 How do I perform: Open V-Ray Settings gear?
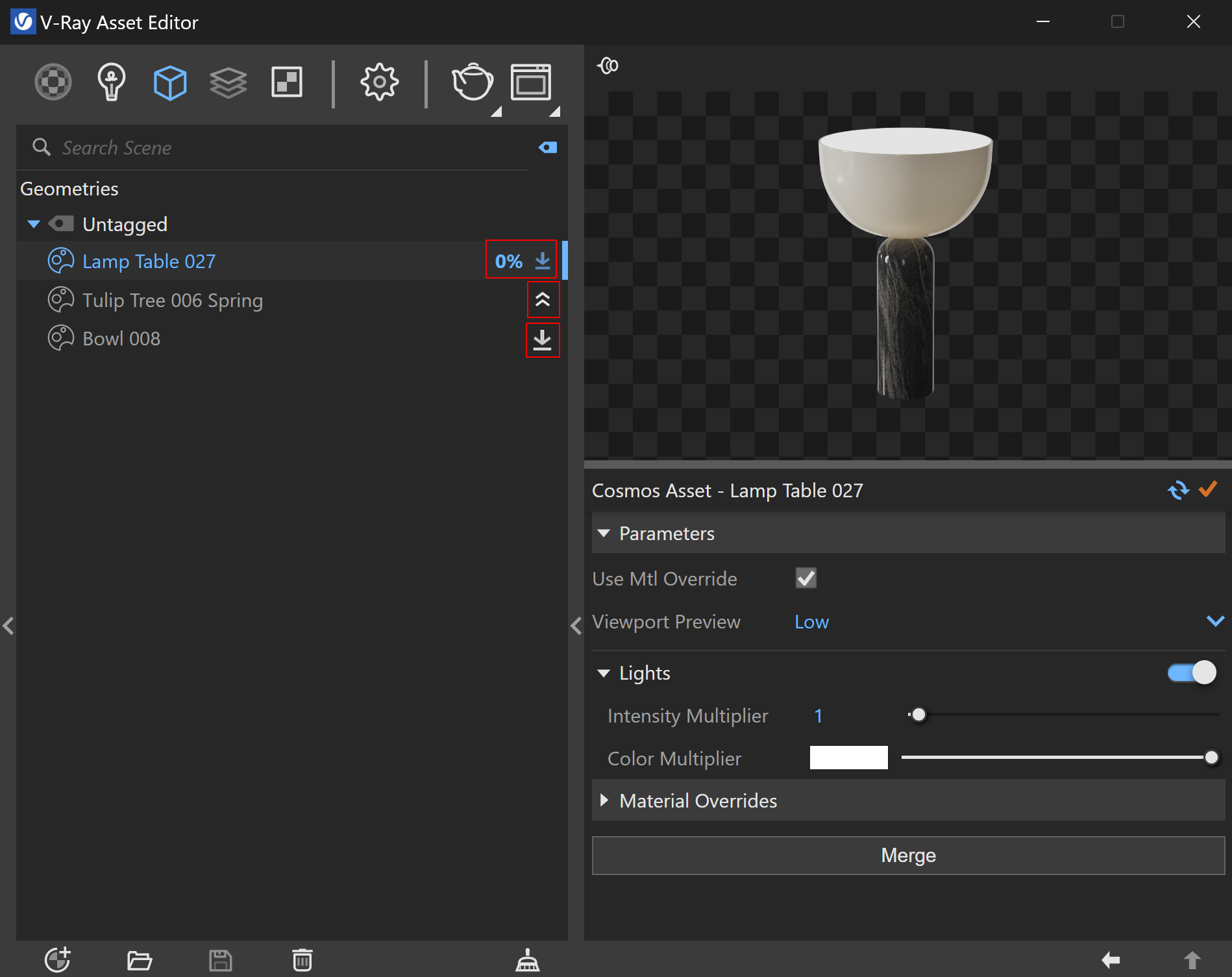tap(379, 82)
